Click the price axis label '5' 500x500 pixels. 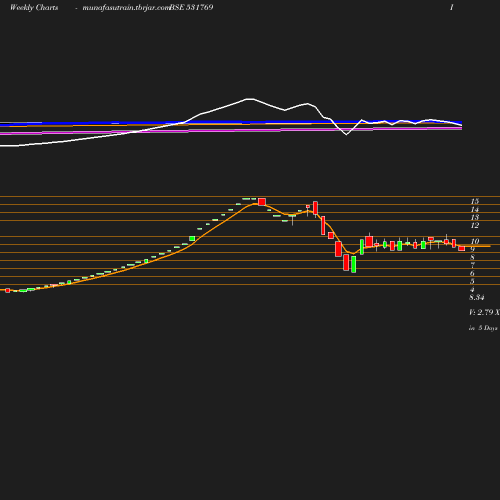pos(472,281)
